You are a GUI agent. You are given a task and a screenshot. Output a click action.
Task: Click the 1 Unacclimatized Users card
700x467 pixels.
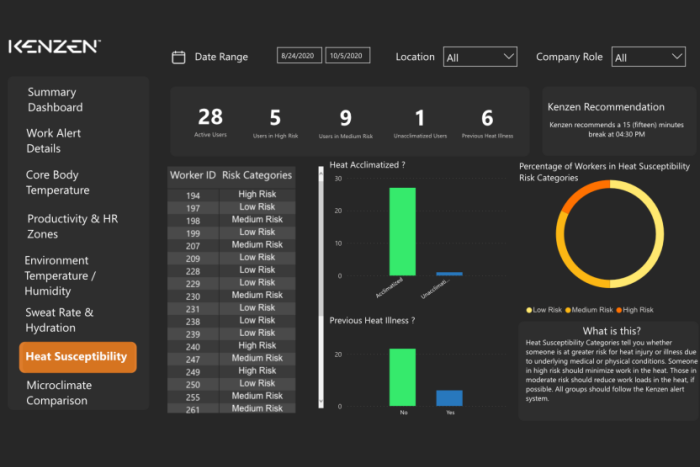pyautogui.click(x=420, y=123)
